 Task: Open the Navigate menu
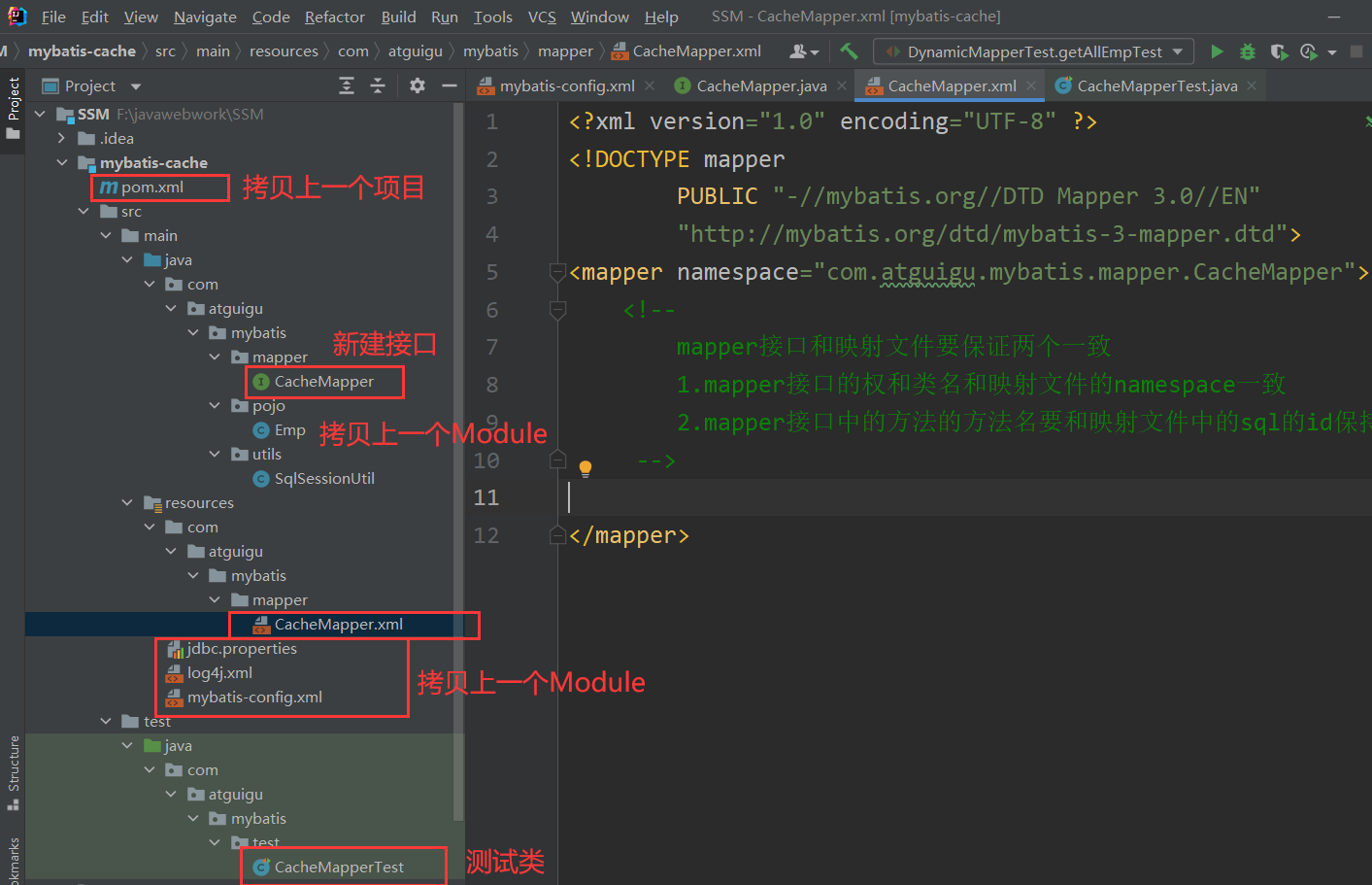pos(205,17)
